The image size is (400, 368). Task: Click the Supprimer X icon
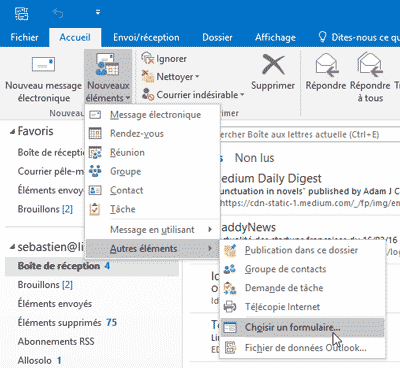point(273,64)
